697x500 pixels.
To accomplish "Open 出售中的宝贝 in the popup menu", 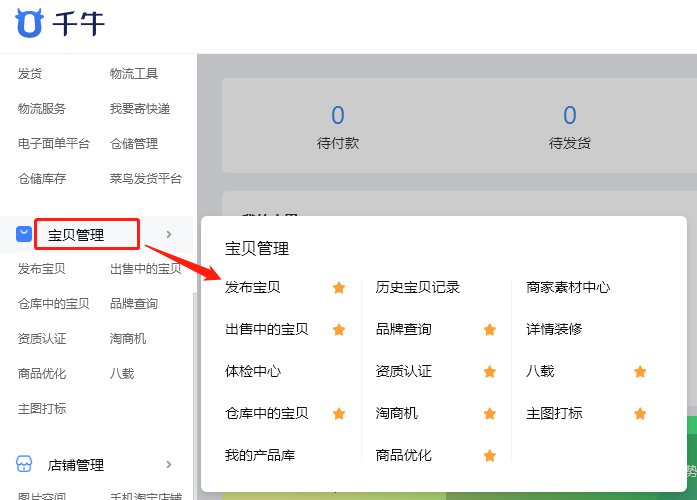I will point(266,329).
